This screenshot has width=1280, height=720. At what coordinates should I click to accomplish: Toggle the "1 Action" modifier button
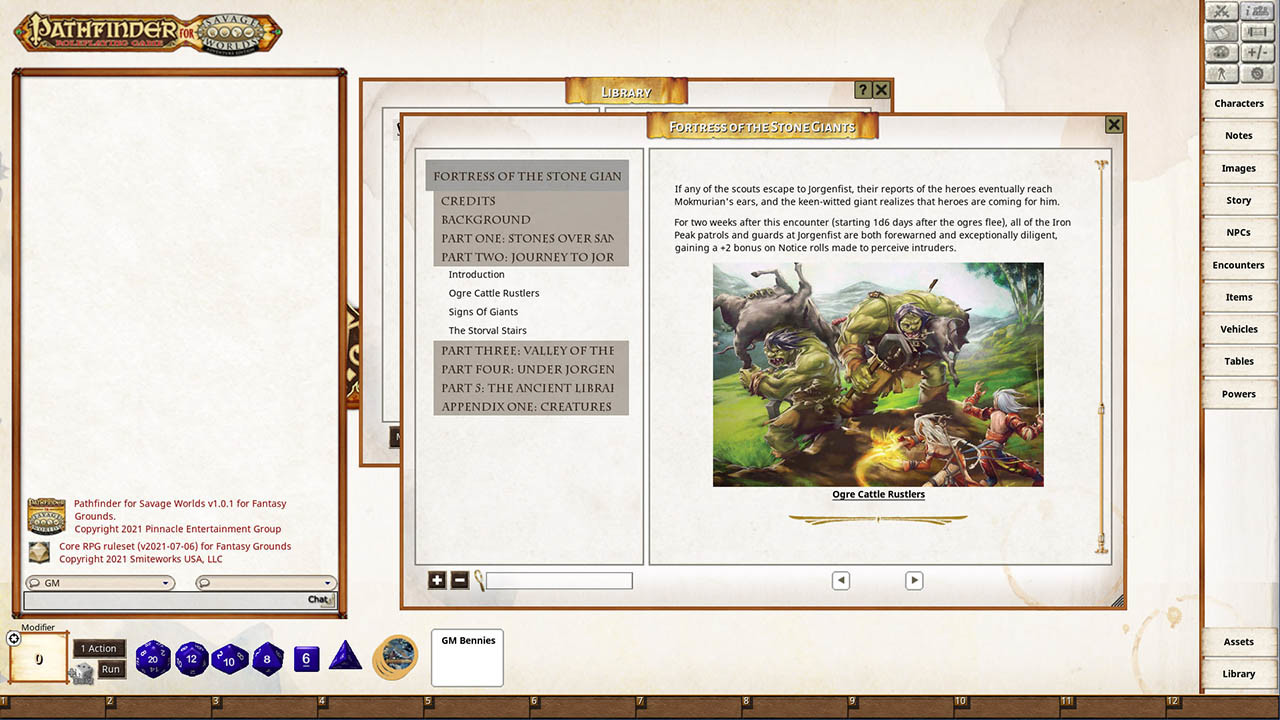coord(98,648)
